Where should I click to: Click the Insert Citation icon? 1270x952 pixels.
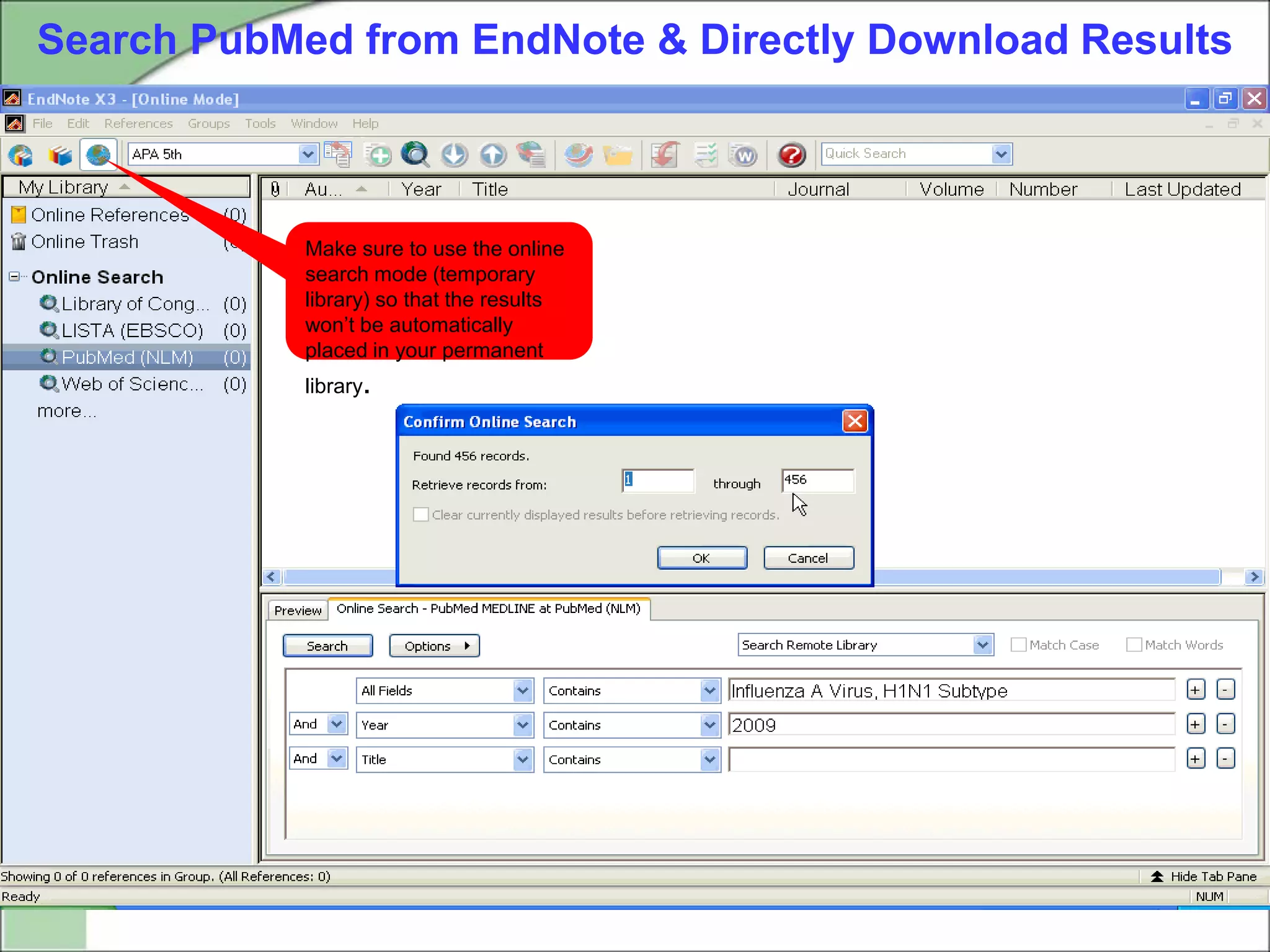(x=665, y=155)
